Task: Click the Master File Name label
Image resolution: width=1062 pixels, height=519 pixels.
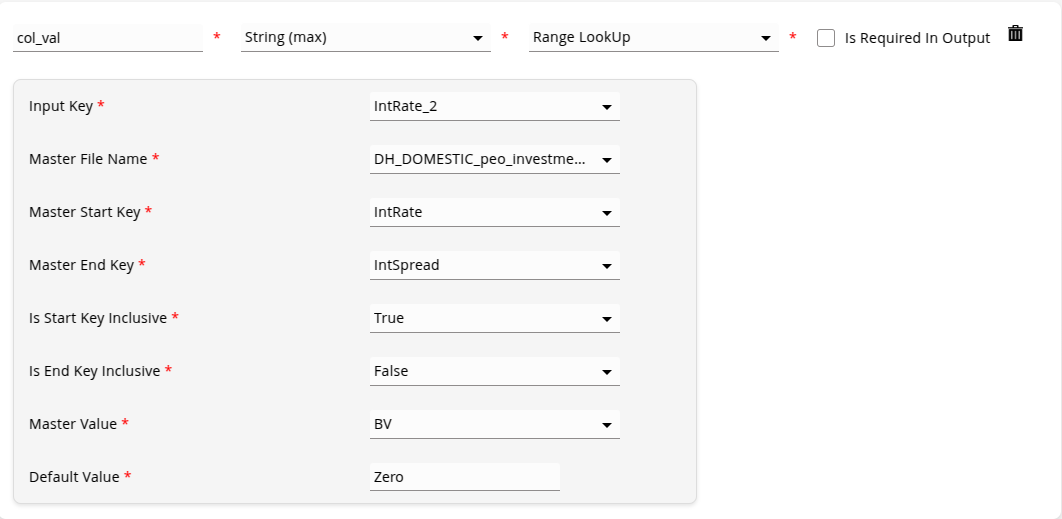Action: click(x=88, y=159)
